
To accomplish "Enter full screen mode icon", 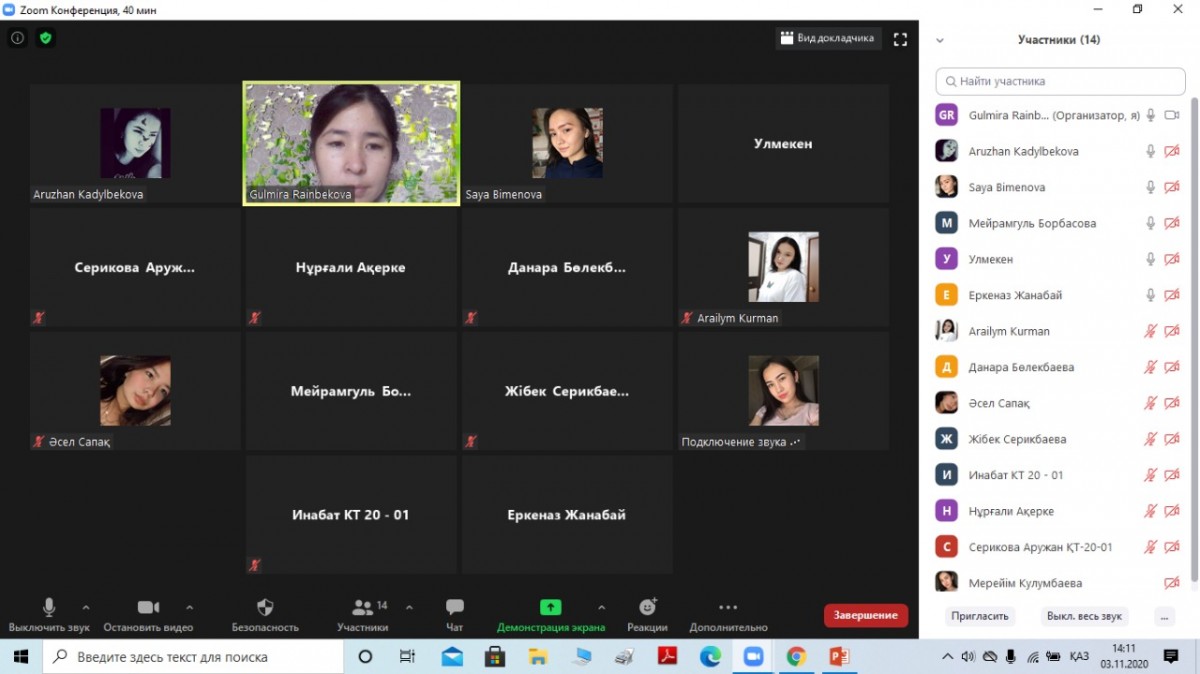I will pos(900,39).
